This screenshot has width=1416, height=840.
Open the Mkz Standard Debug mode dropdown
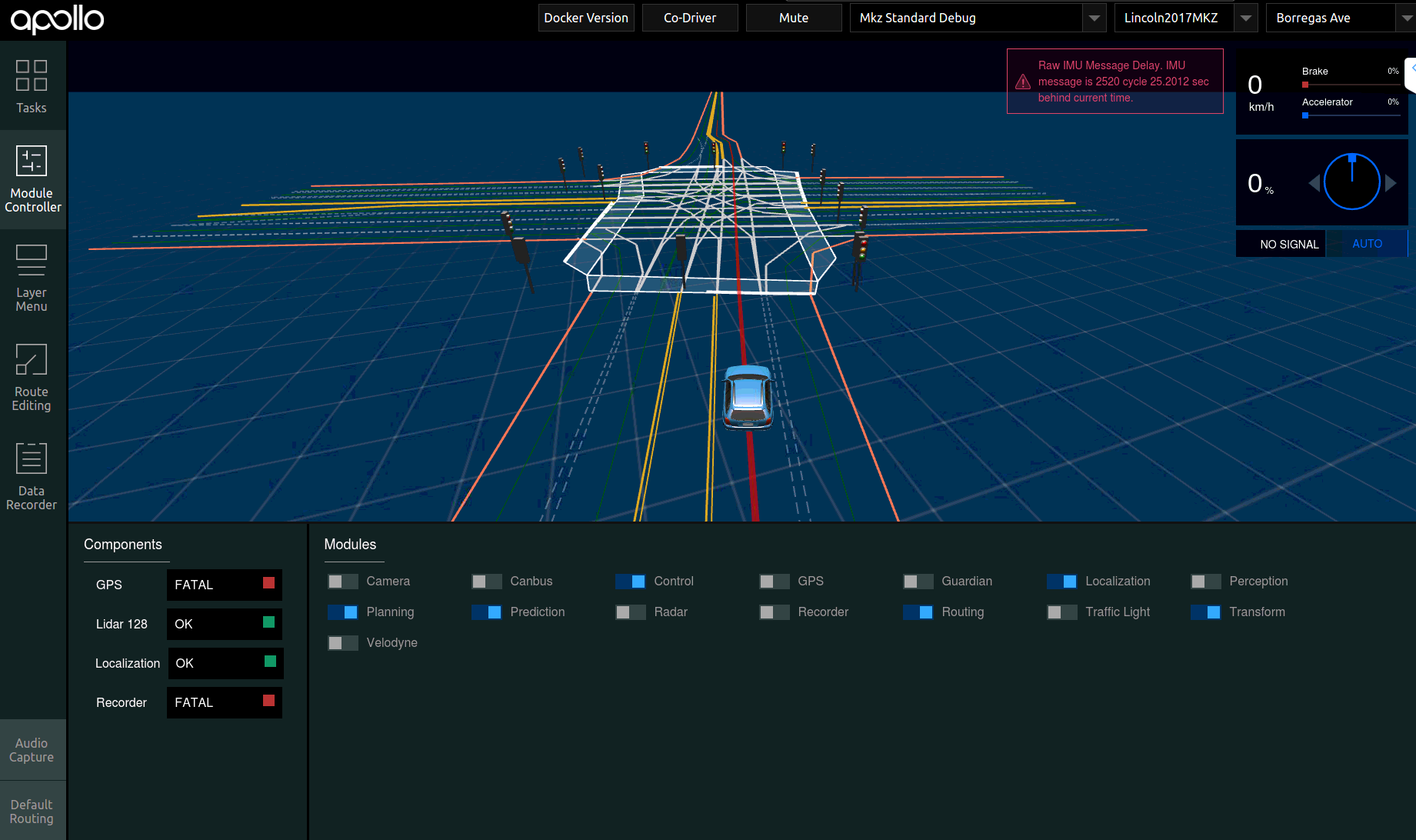click(x=978, y=18)
